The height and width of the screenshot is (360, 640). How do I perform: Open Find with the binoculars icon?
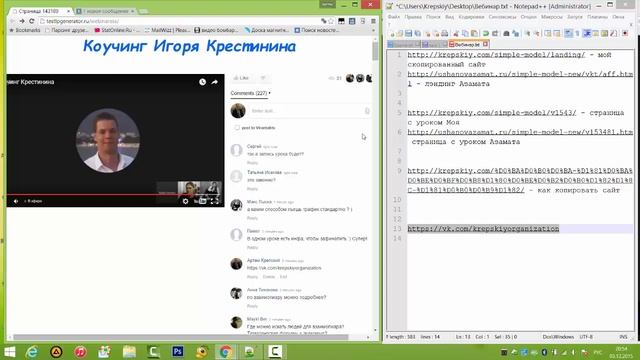pyautogui.click(x=507, y=33)
